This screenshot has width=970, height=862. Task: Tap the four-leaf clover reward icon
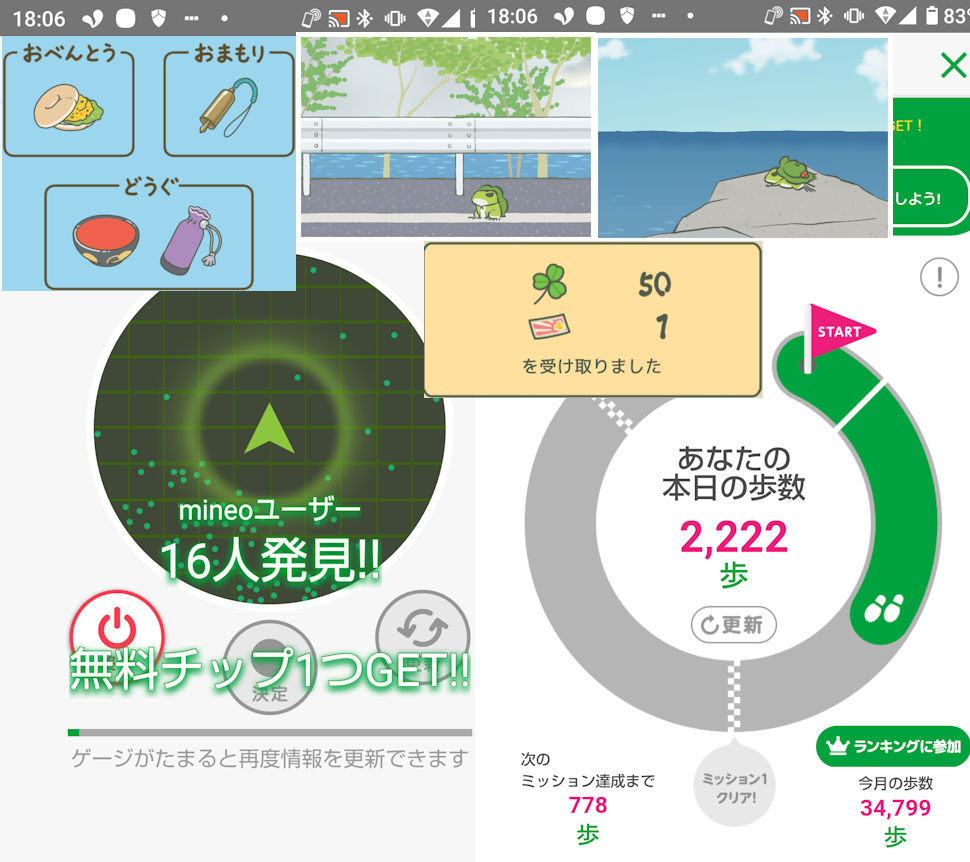(x=549, y=283)
